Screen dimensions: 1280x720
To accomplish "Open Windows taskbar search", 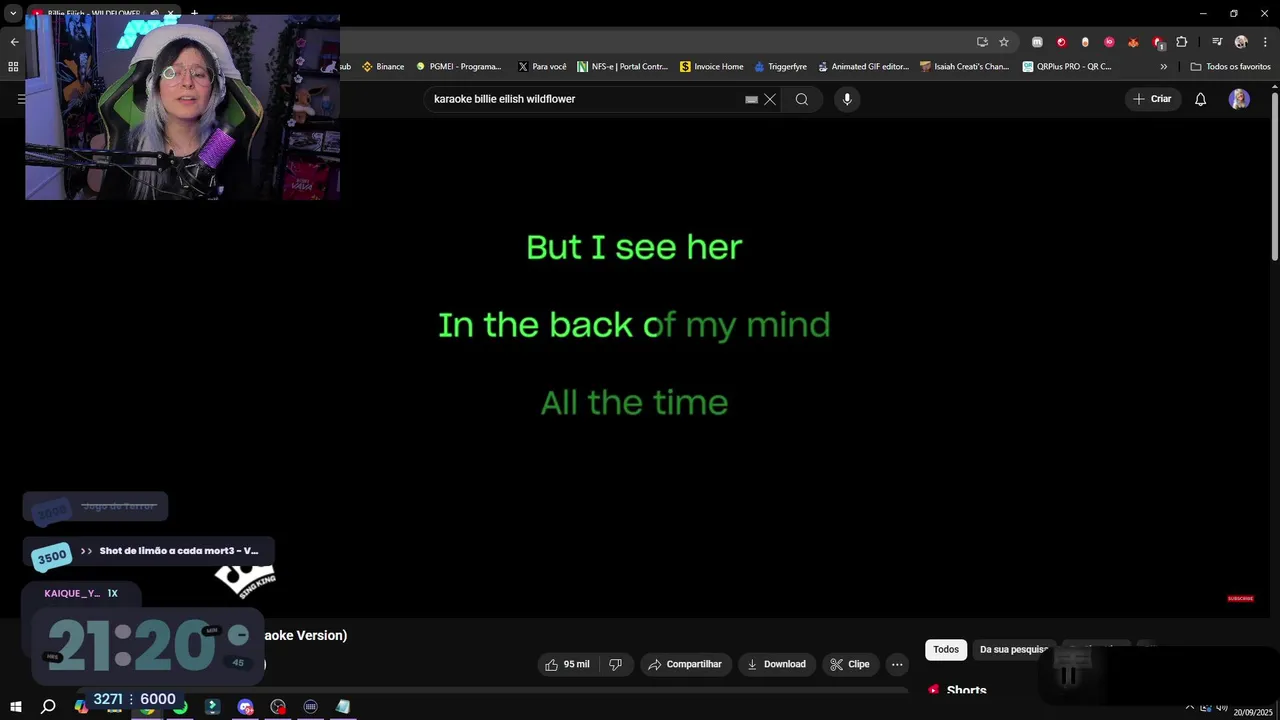I will tap(48, 707).
